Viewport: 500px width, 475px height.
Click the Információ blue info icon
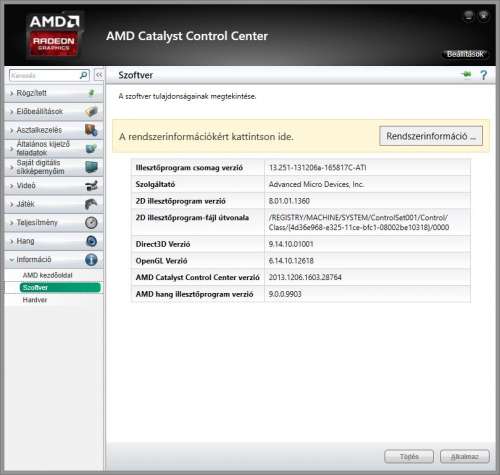click(x=91, y=259)
